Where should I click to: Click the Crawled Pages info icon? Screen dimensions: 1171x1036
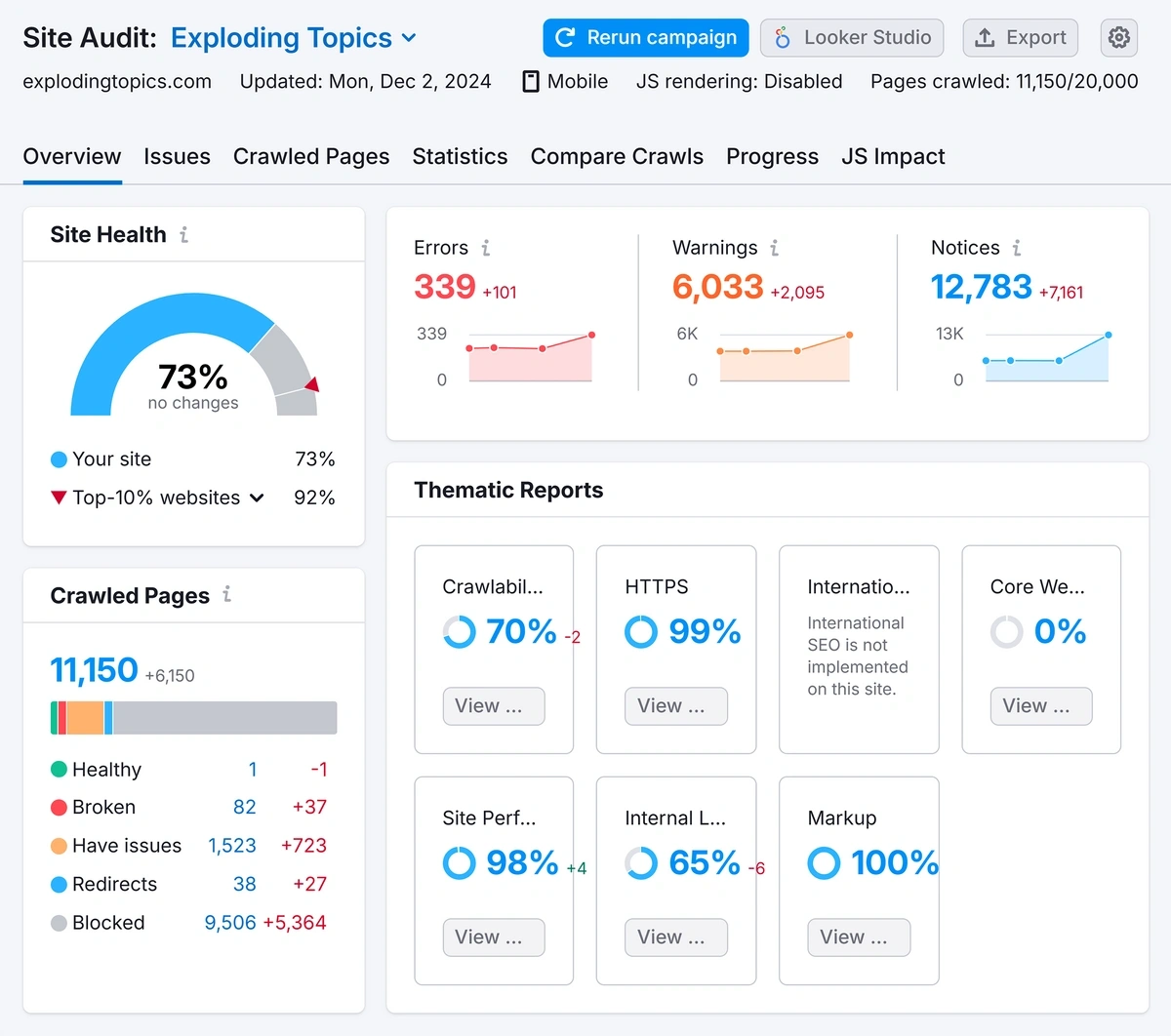pos(226,594)
